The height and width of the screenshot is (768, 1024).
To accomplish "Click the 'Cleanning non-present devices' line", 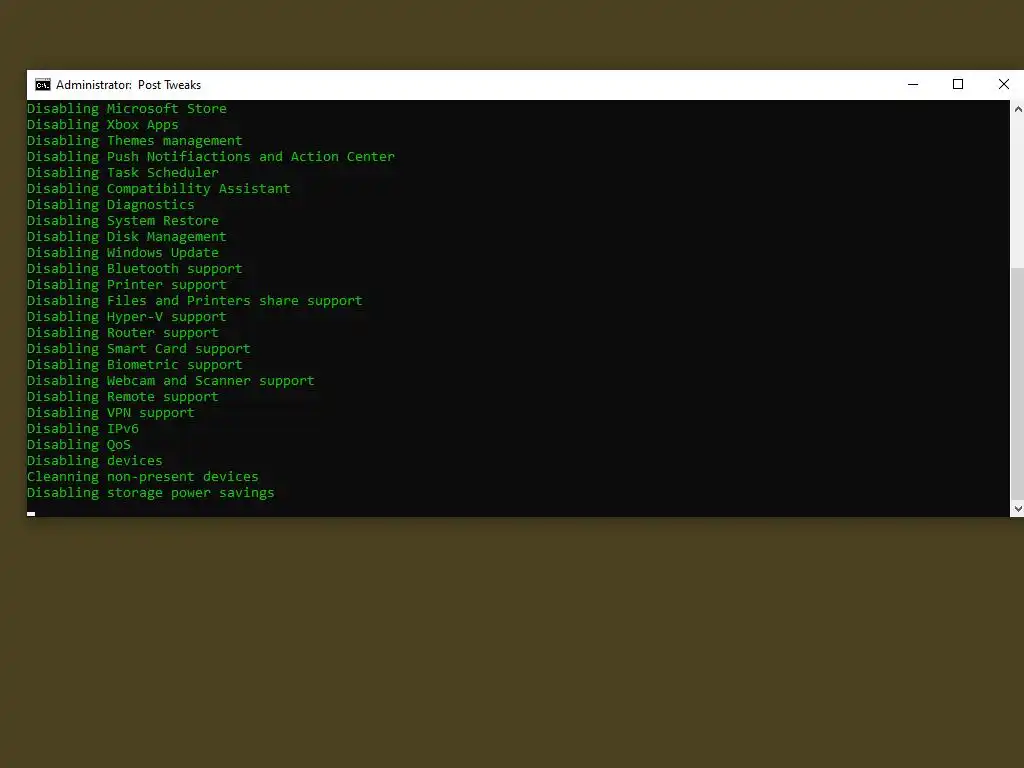I will coord(142,477).
